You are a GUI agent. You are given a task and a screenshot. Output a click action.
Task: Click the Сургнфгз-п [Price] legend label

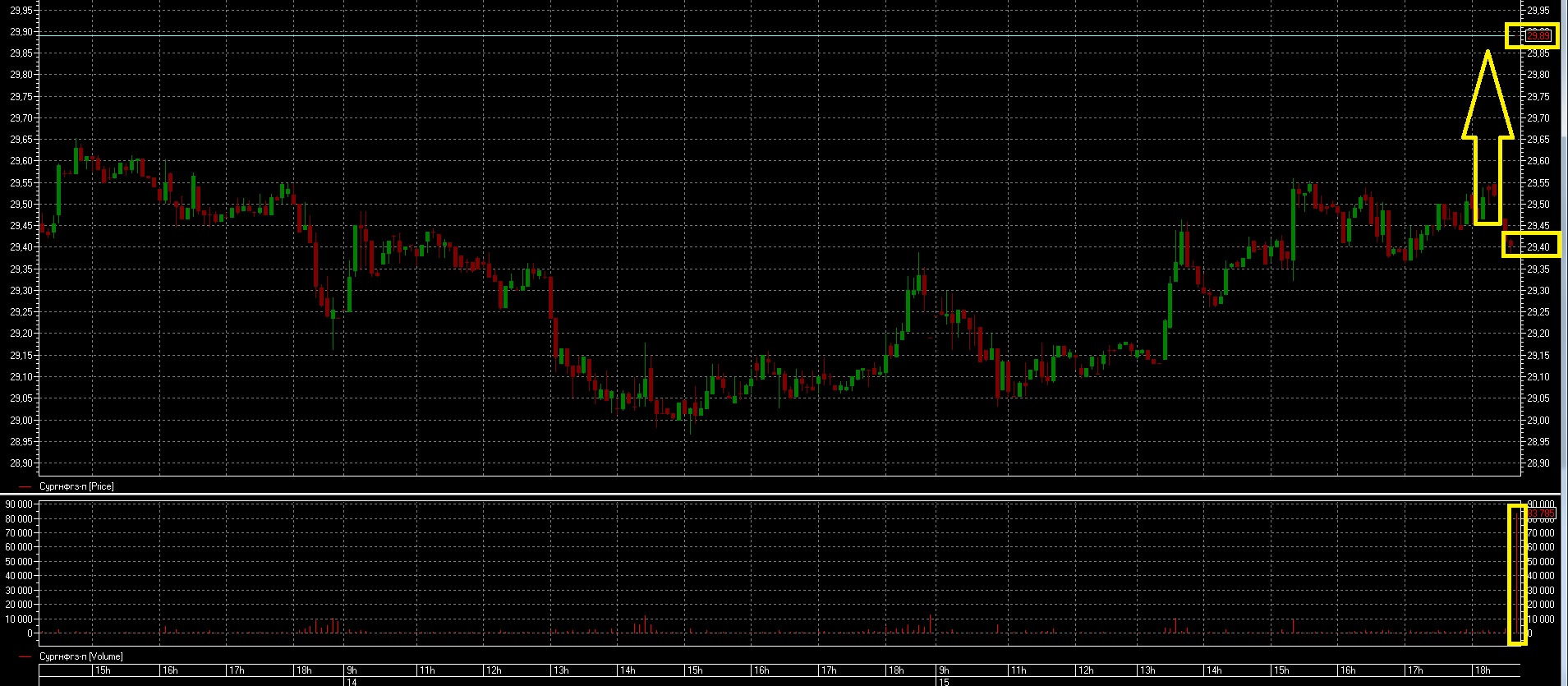(x=78, y=486)
